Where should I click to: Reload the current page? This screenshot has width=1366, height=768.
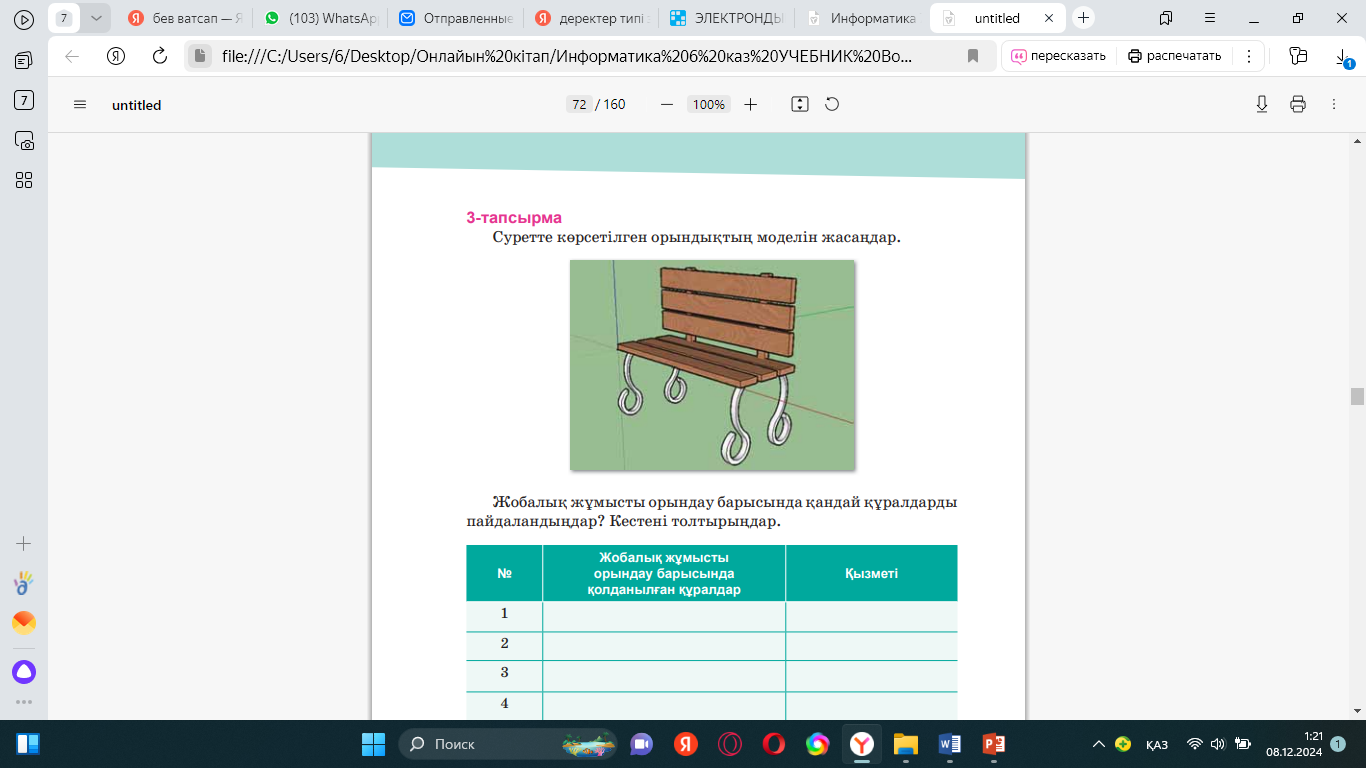[x=159, y=56]
